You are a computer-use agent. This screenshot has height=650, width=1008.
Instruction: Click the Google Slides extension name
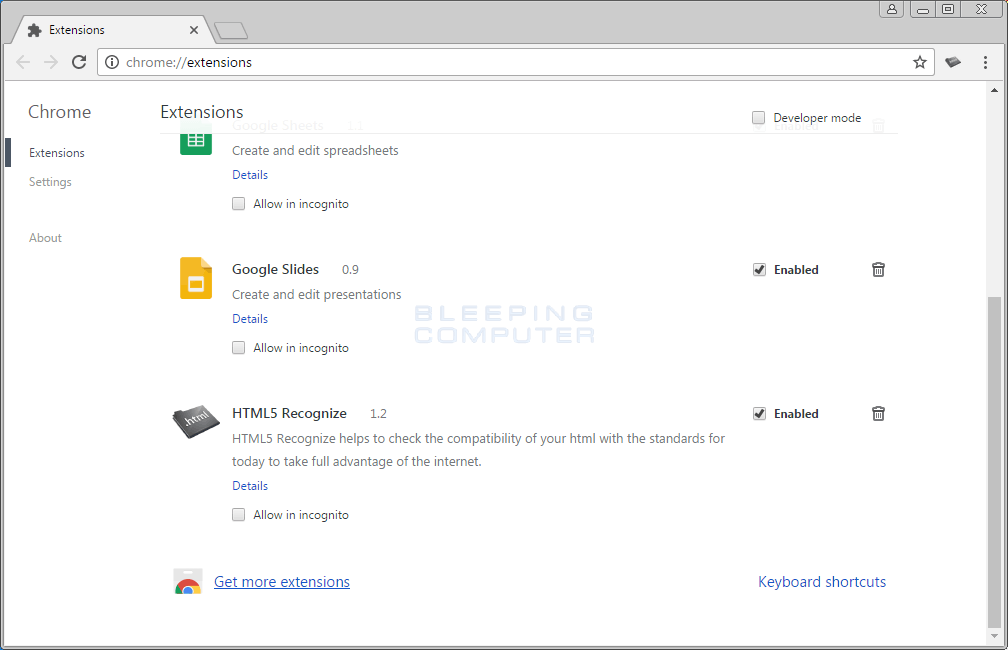pyautogui.click(x=275, y=269)
